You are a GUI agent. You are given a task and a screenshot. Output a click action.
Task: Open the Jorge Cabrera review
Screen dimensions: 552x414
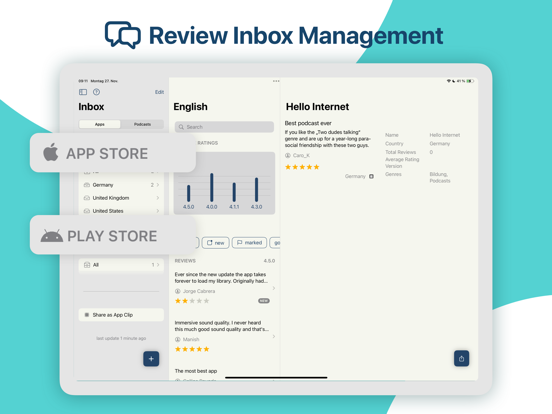coord(225,288)
